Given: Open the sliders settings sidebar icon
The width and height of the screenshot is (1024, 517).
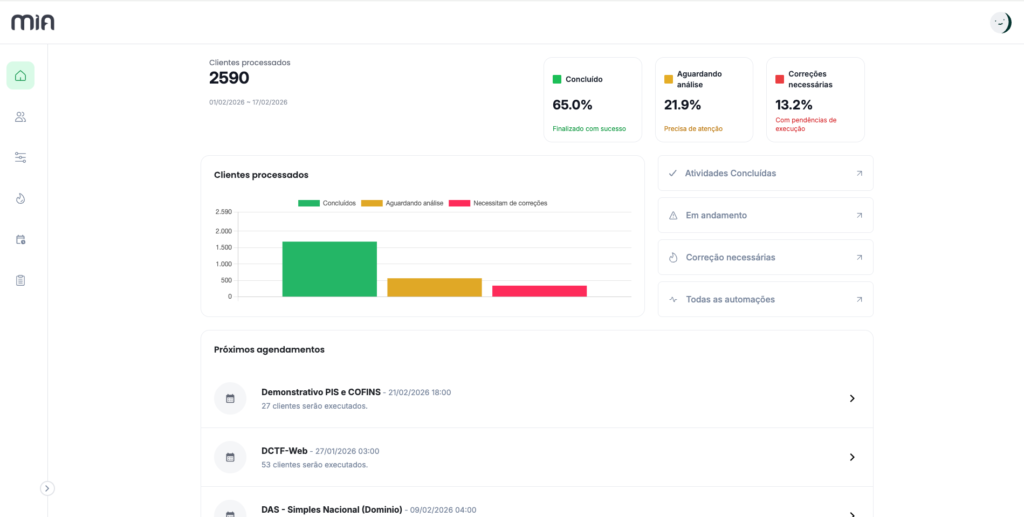Looking at the screenshot, I should [x=20, y=158].
